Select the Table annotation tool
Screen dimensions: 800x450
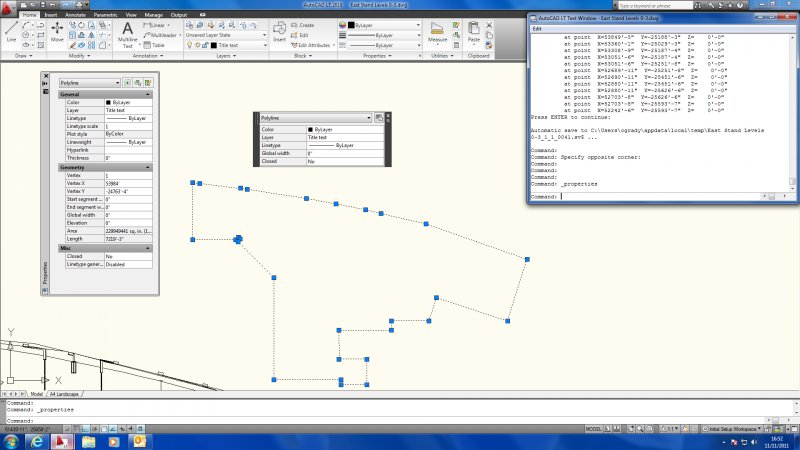point(154,45)
